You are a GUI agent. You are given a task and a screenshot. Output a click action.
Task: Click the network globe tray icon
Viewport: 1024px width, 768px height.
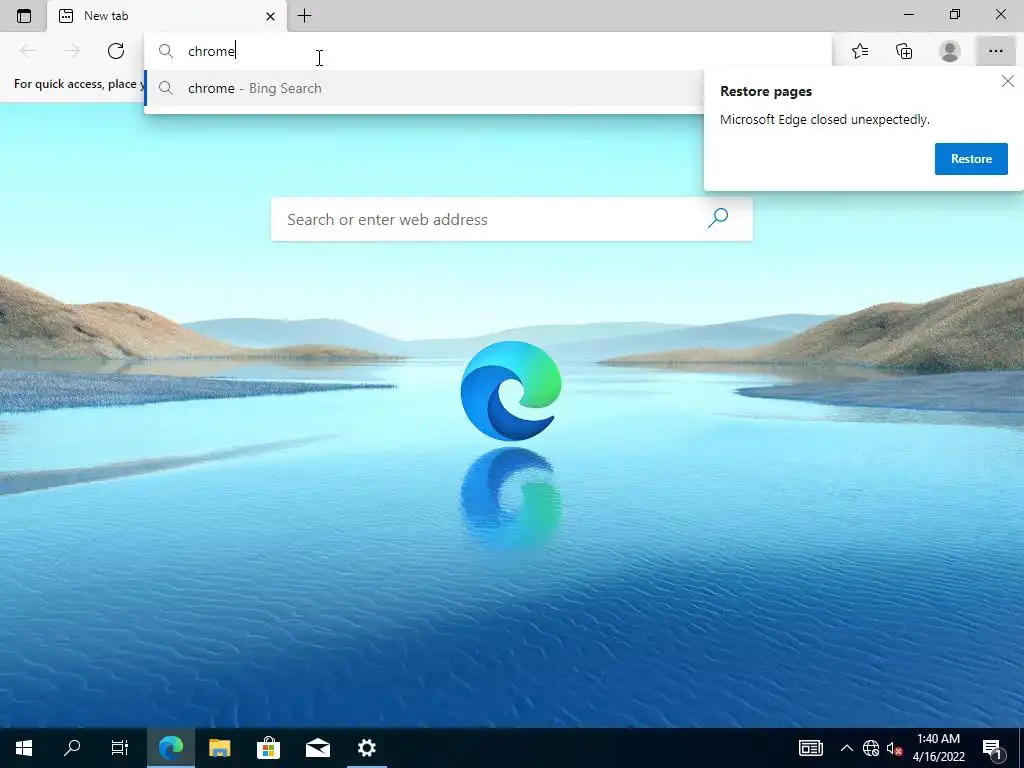(871, 748)
